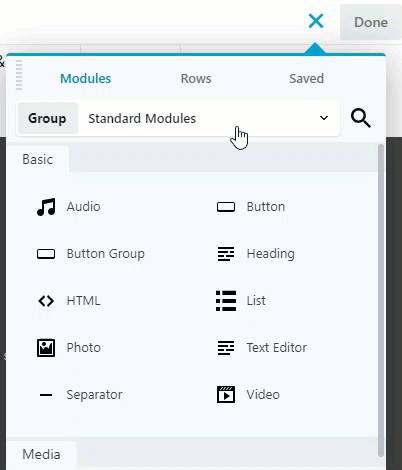Image resolution: width=402 pixels, height=470 pixels.
Task: Click the Separator dash icon
Action: (46, 395)
